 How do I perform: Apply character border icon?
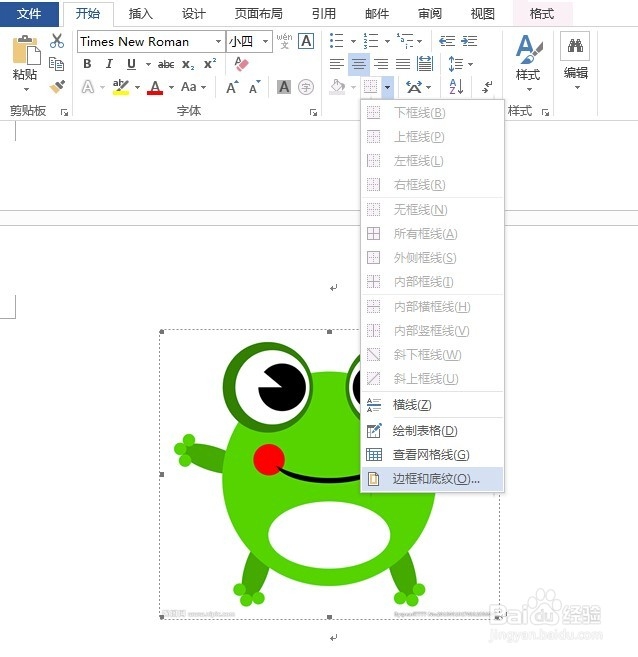click(306, 41)
